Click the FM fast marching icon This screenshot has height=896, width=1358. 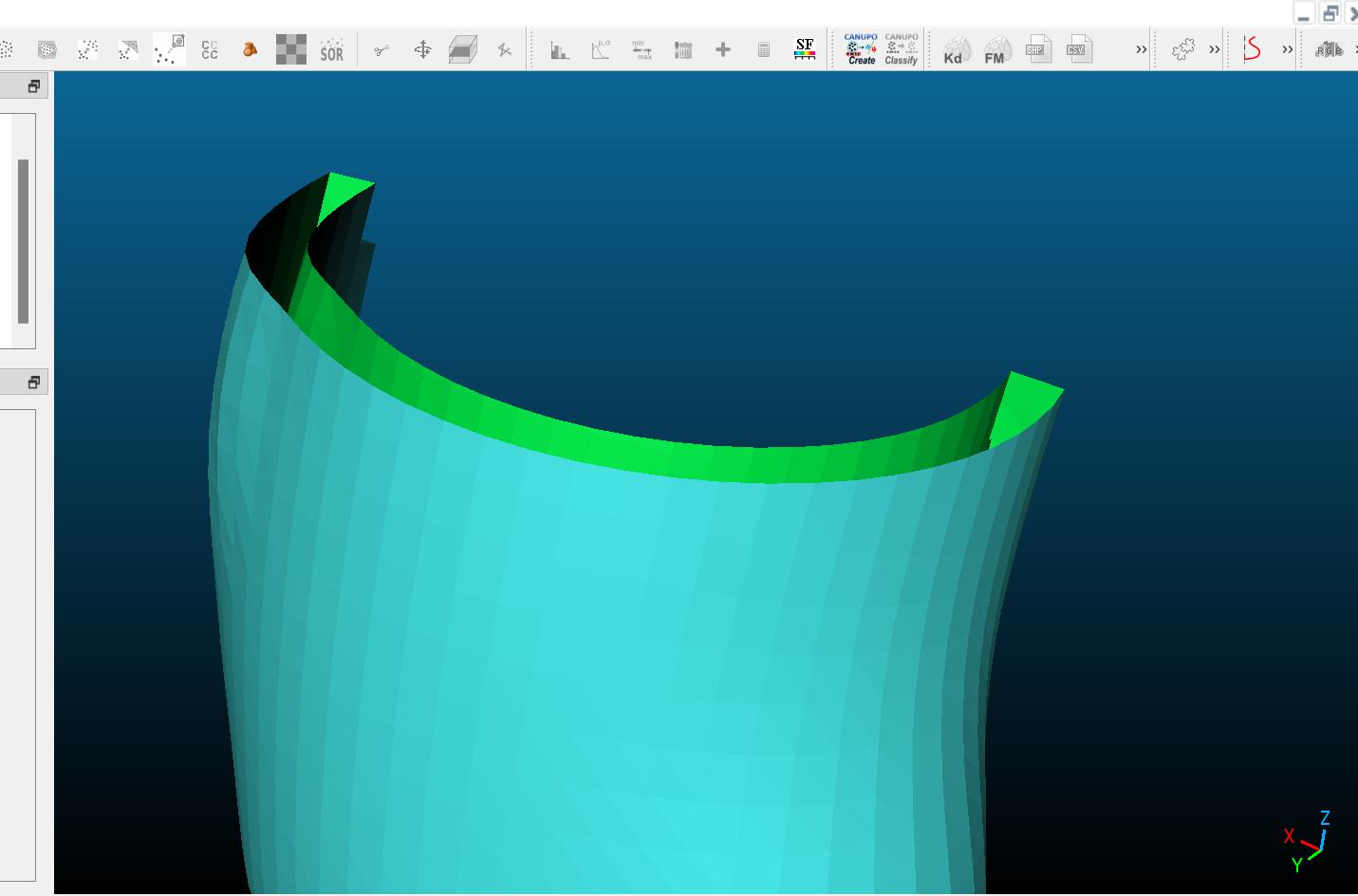coord(996,50)
